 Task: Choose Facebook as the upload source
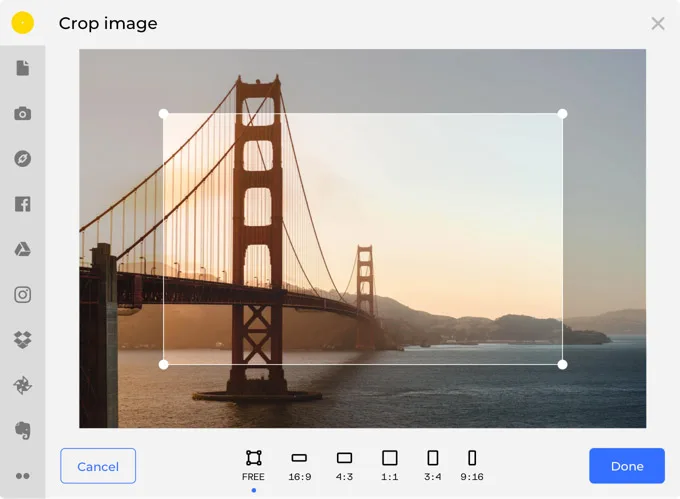coord(22,204)
